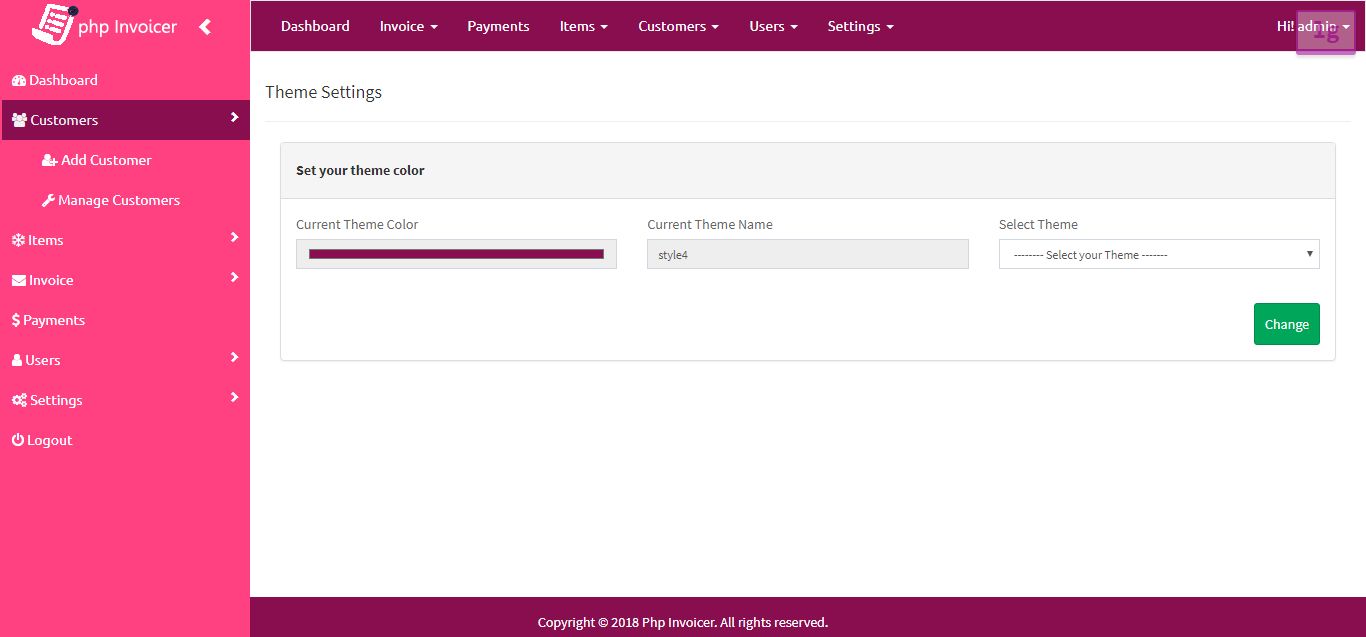
Task: Click the Current Theme Name field
Action: coord(808,254)
